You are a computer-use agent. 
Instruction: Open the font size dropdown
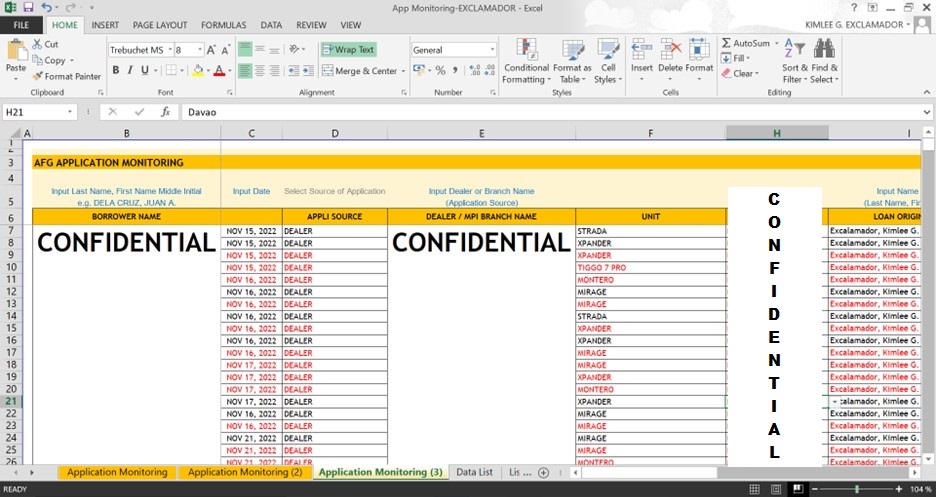tap(200, 50)
